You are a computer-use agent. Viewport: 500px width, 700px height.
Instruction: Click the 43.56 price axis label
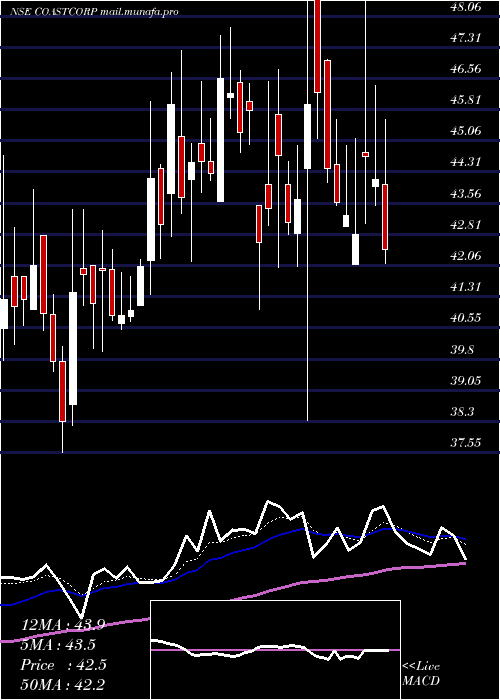coord(466,194)
